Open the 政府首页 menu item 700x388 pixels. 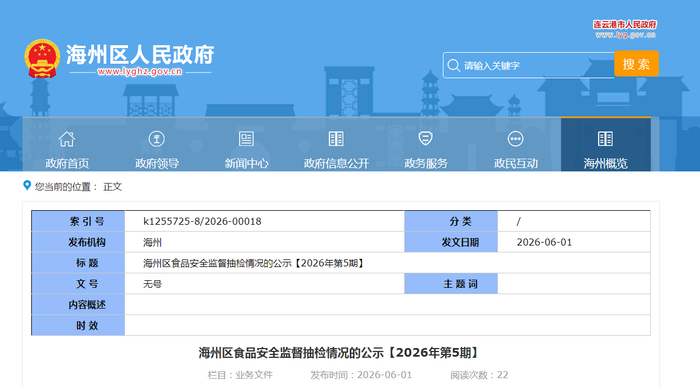[67, 163]
